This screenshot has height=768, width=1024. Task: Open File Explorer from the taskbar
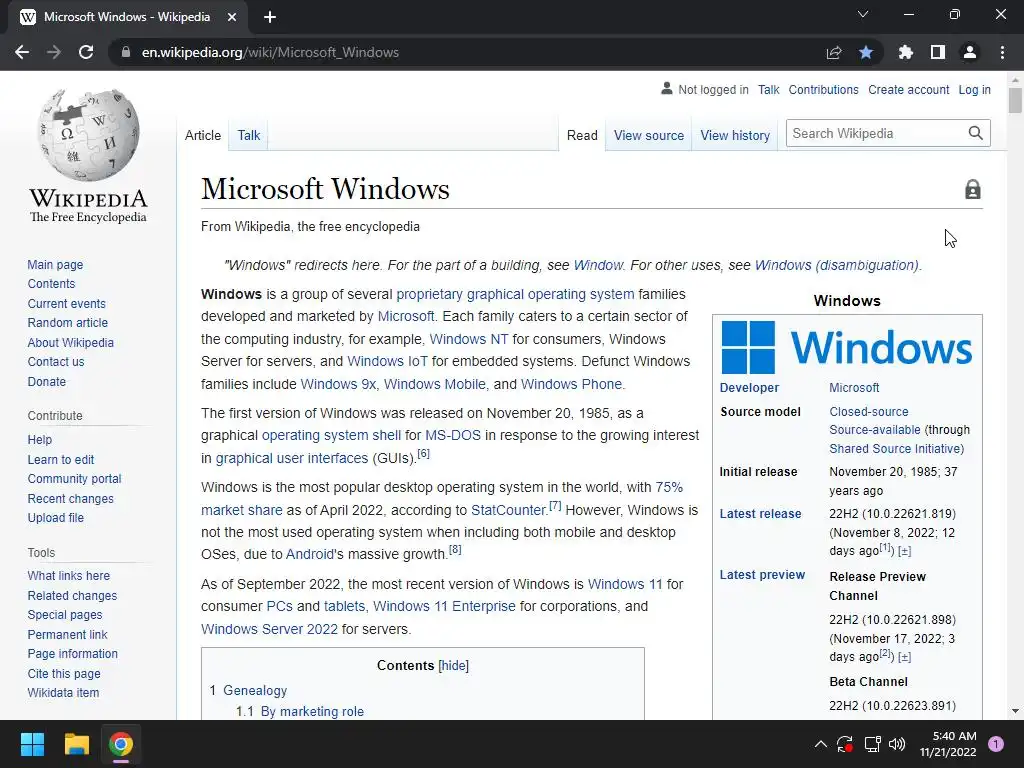tap(76, 744)
